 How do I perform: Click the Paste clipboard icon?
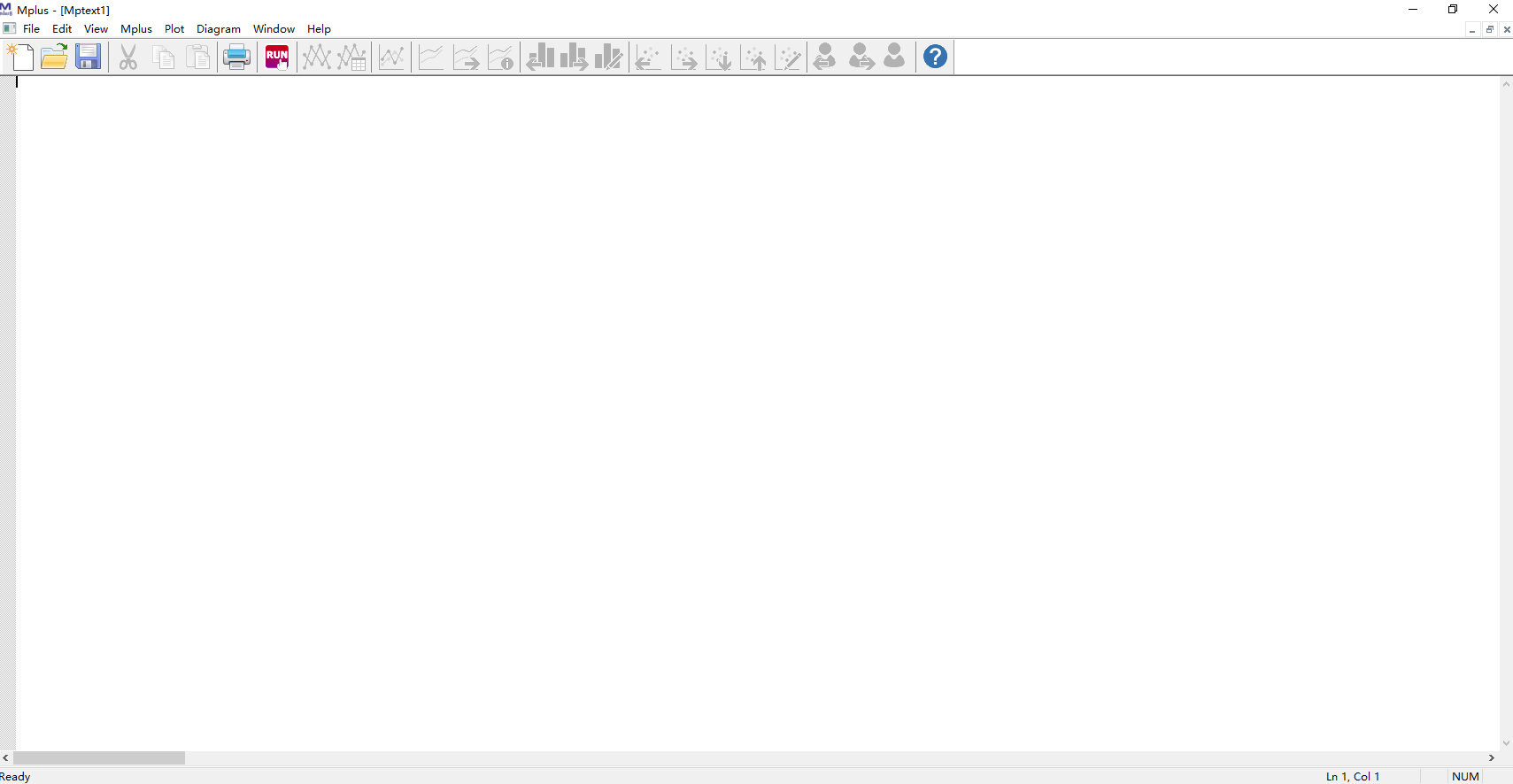199,57
